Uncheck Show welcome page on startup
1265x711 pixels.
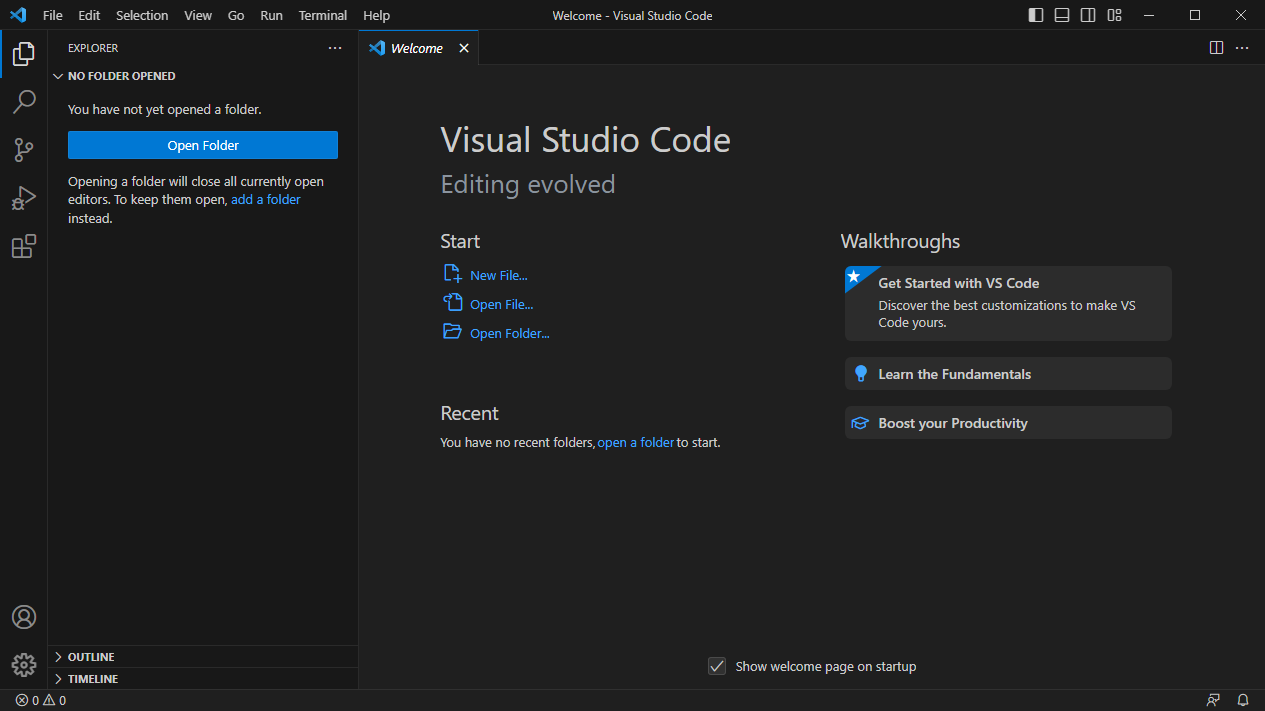click(x=717, y=666)
